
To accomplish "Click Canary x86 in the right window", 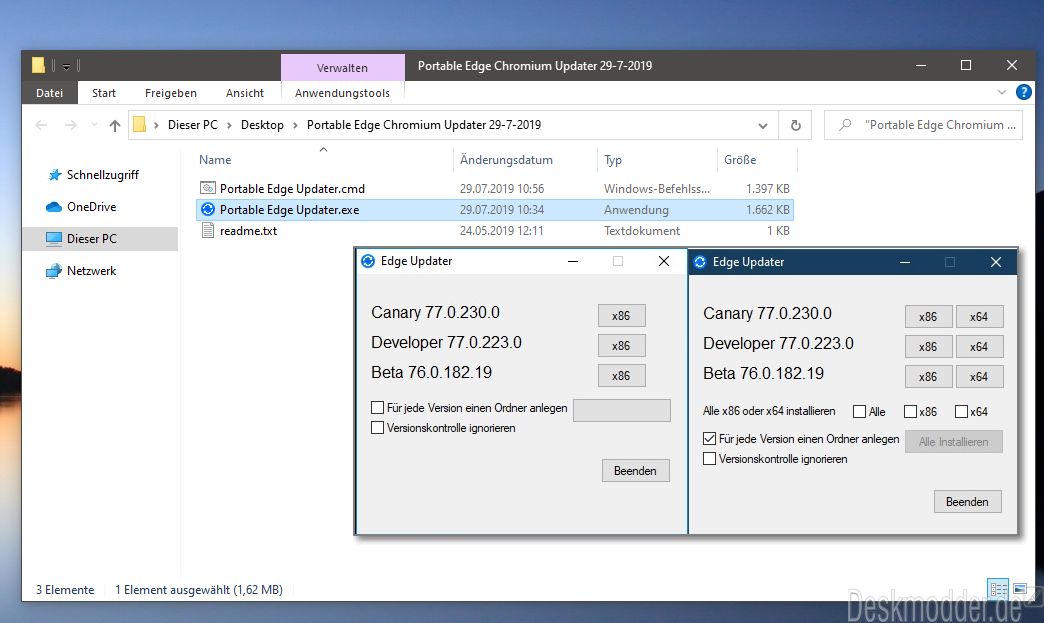I will point(928,317).
